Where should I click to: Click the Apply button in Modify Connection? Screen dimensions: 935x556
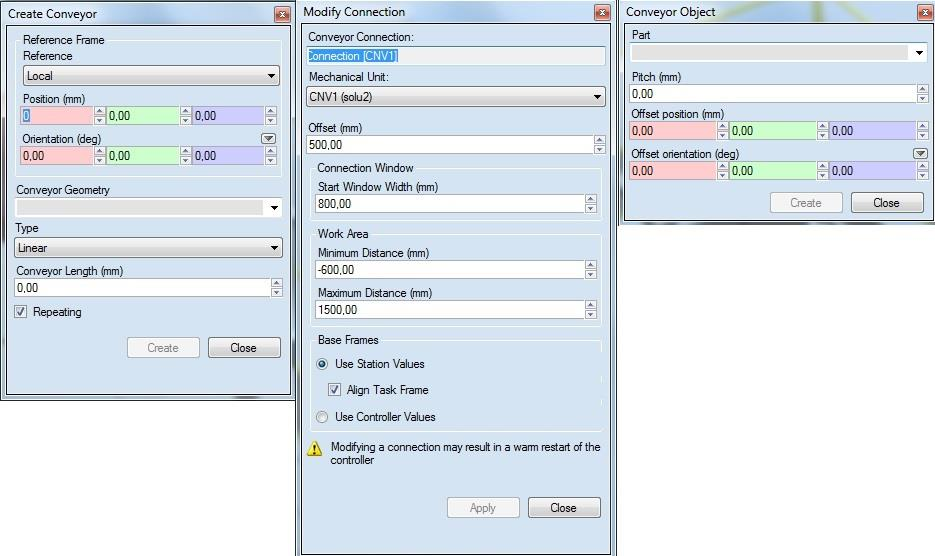(484, 508)
